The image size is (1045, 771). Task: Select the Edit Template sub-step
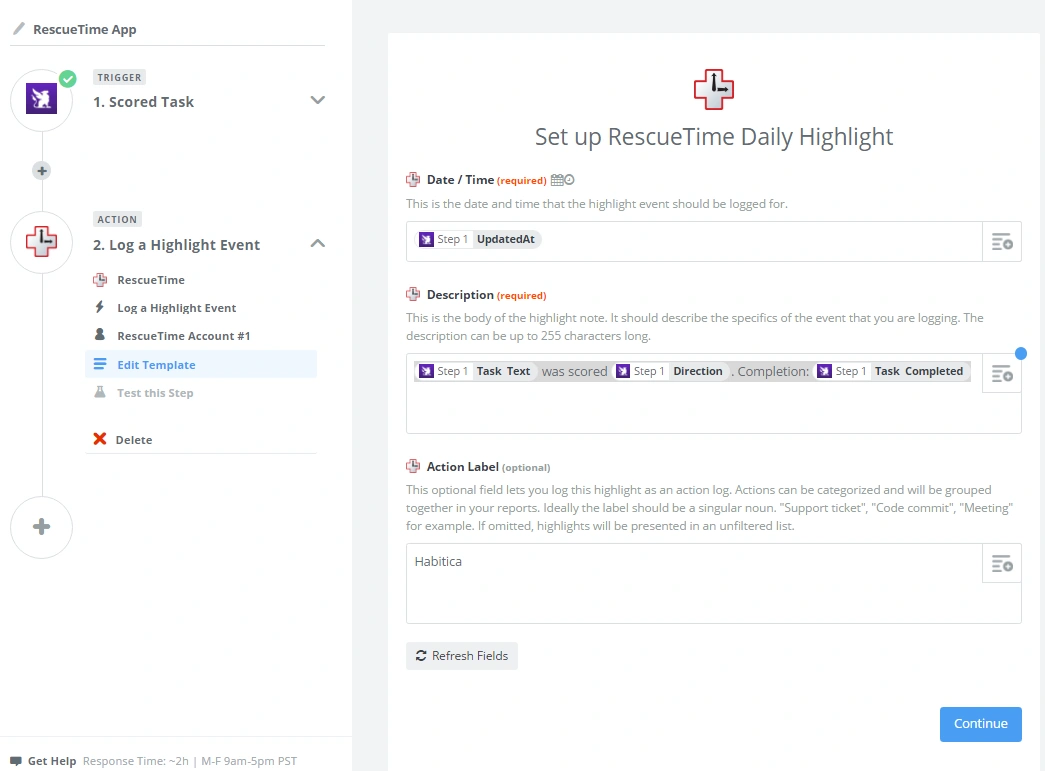(201, 365)
